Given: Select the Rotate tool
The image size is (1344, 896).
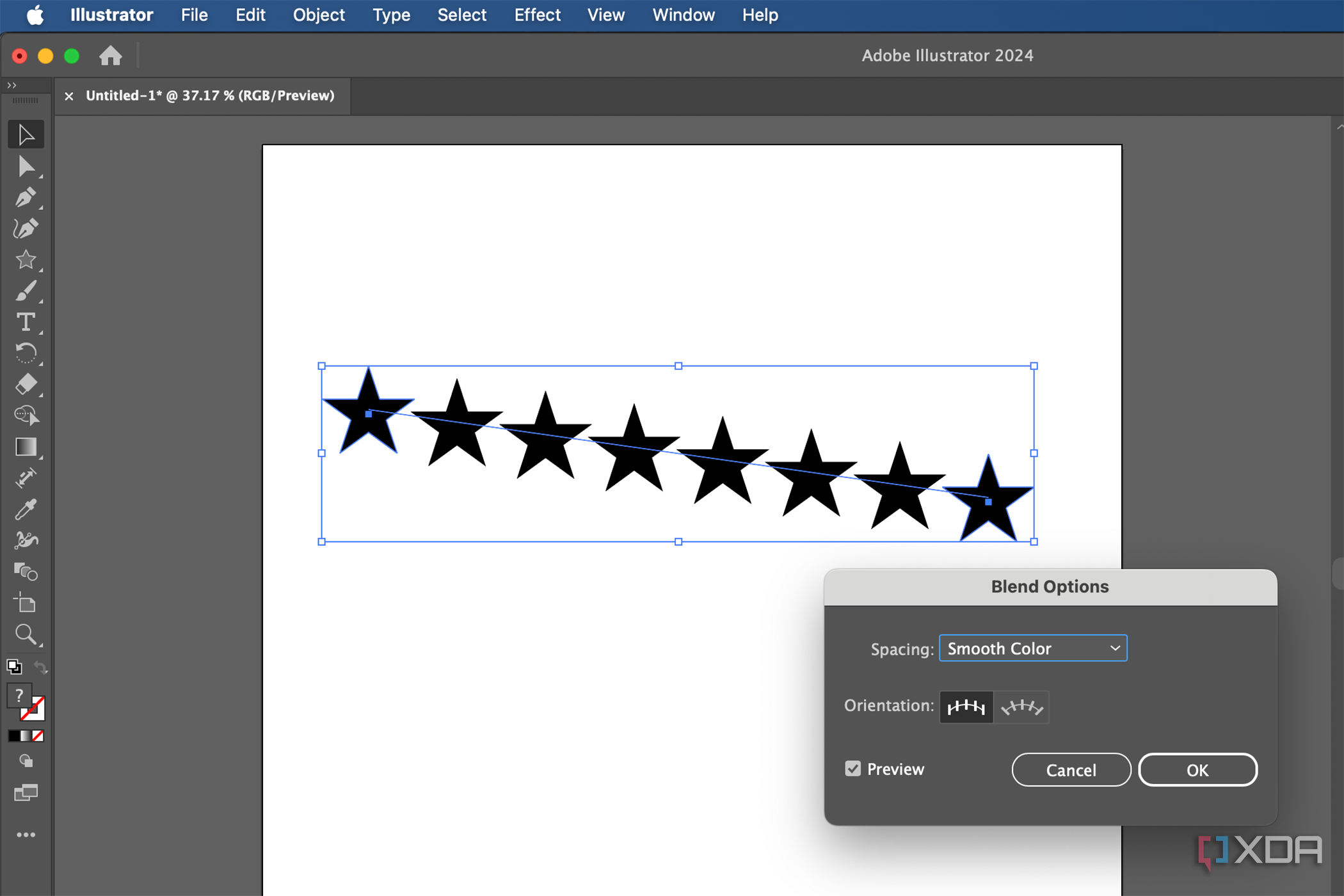Looking at the screenshot, I should (26, 353).
